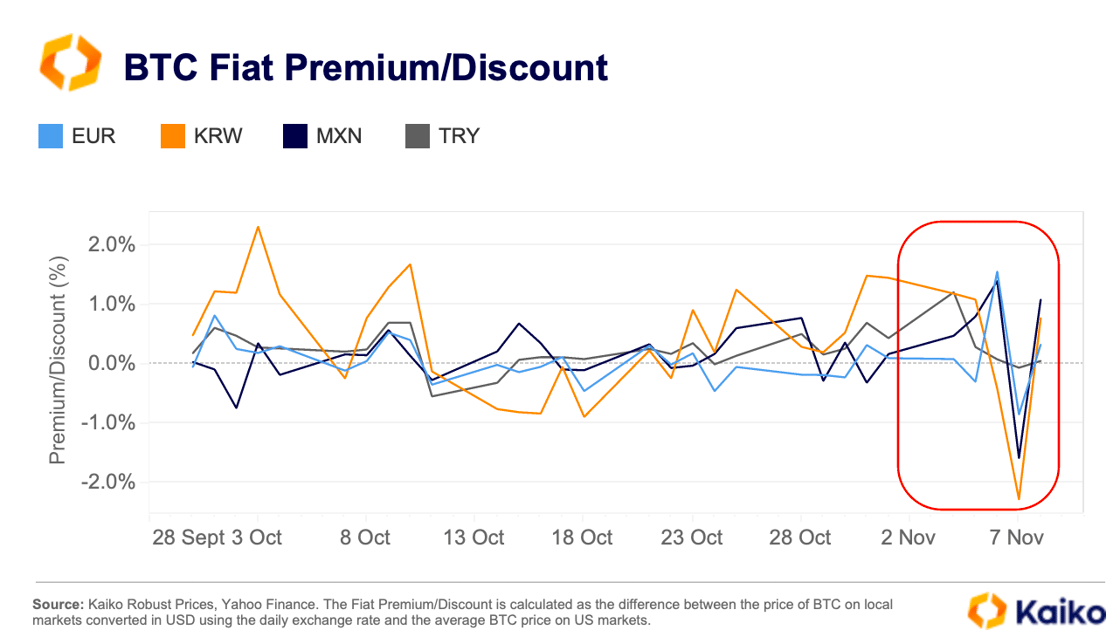Click the Premium/Discount (%) y-axis title
The height and width of the screenshot is (644, 1120).
pyautogui.click(x=60, y=361)
